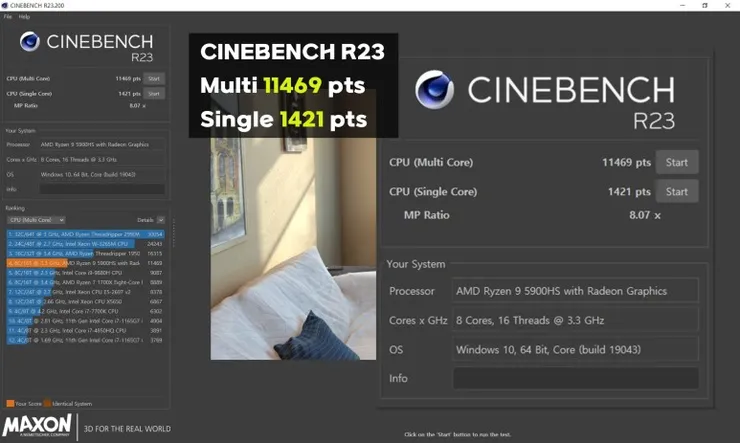The height and width of the screenshot is (443, 740).
Task: Click the orange Your Score legend swatch
Action: 10,403
